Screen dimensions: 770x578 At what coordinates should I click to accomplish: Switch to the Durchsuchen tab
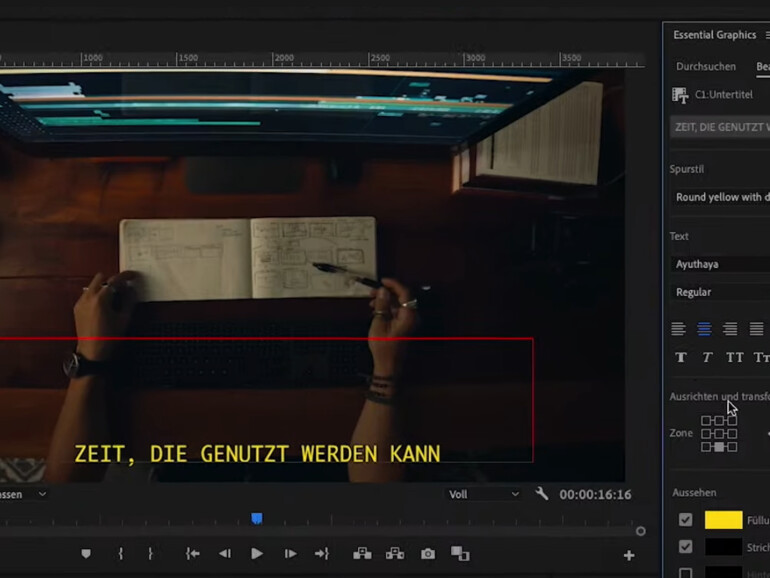click(706, 66)
